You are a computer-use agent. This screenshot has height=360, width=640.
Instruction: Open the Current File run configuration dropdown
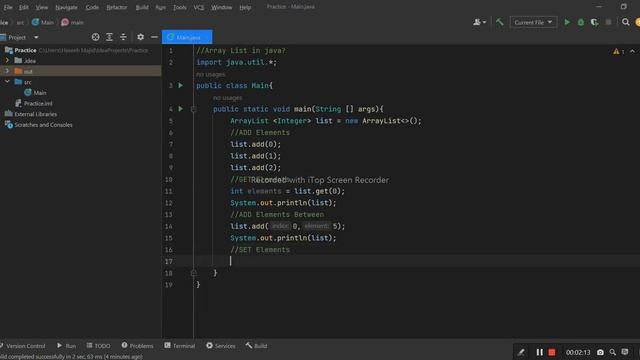tap(533, 22)
